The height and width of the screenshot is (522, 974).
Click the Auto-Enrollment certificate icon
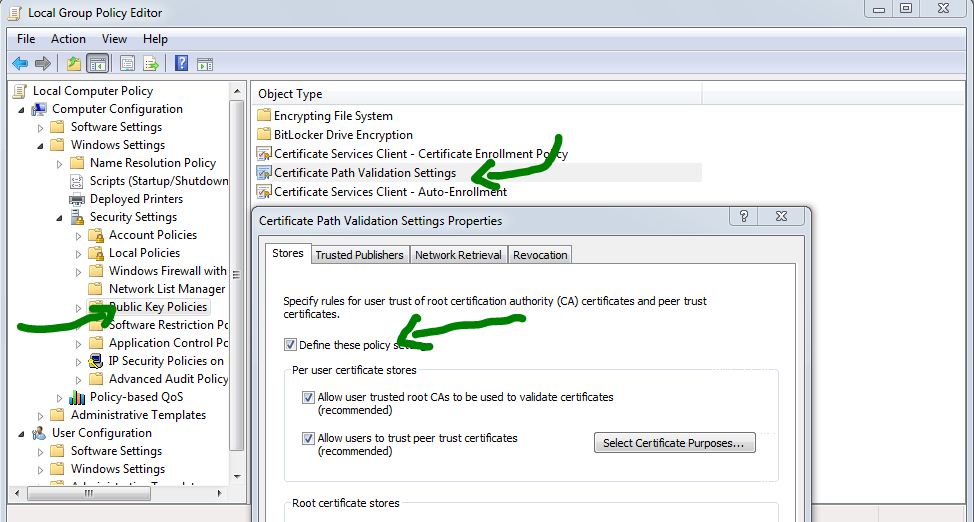(264, 191)
